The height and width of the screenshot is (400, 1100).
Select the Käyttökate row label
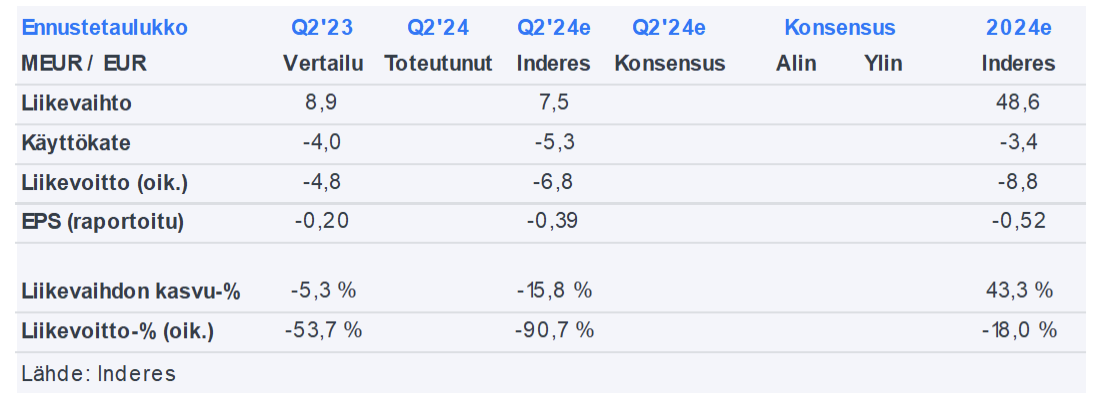point(76,143)
